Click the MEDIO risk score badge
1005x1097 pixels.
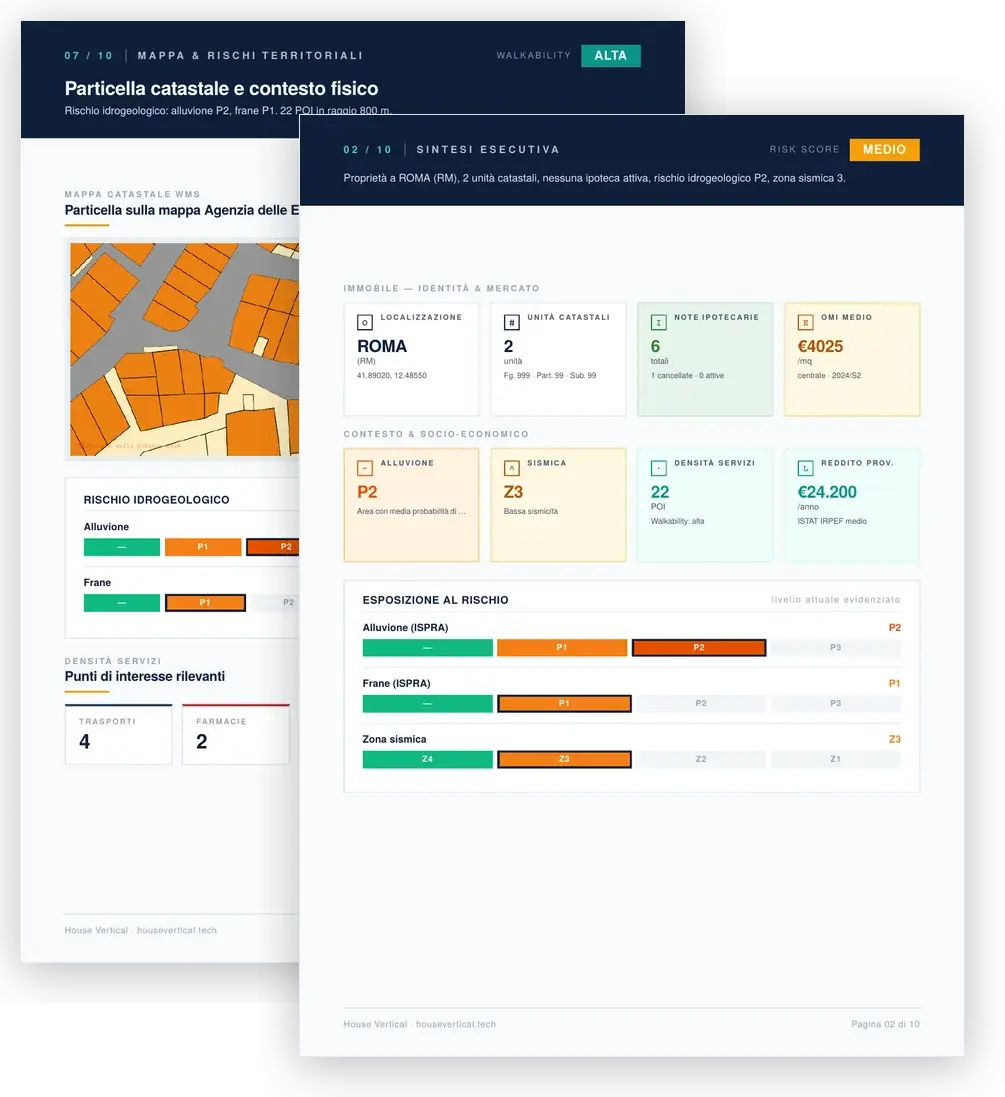coord(884,150)
